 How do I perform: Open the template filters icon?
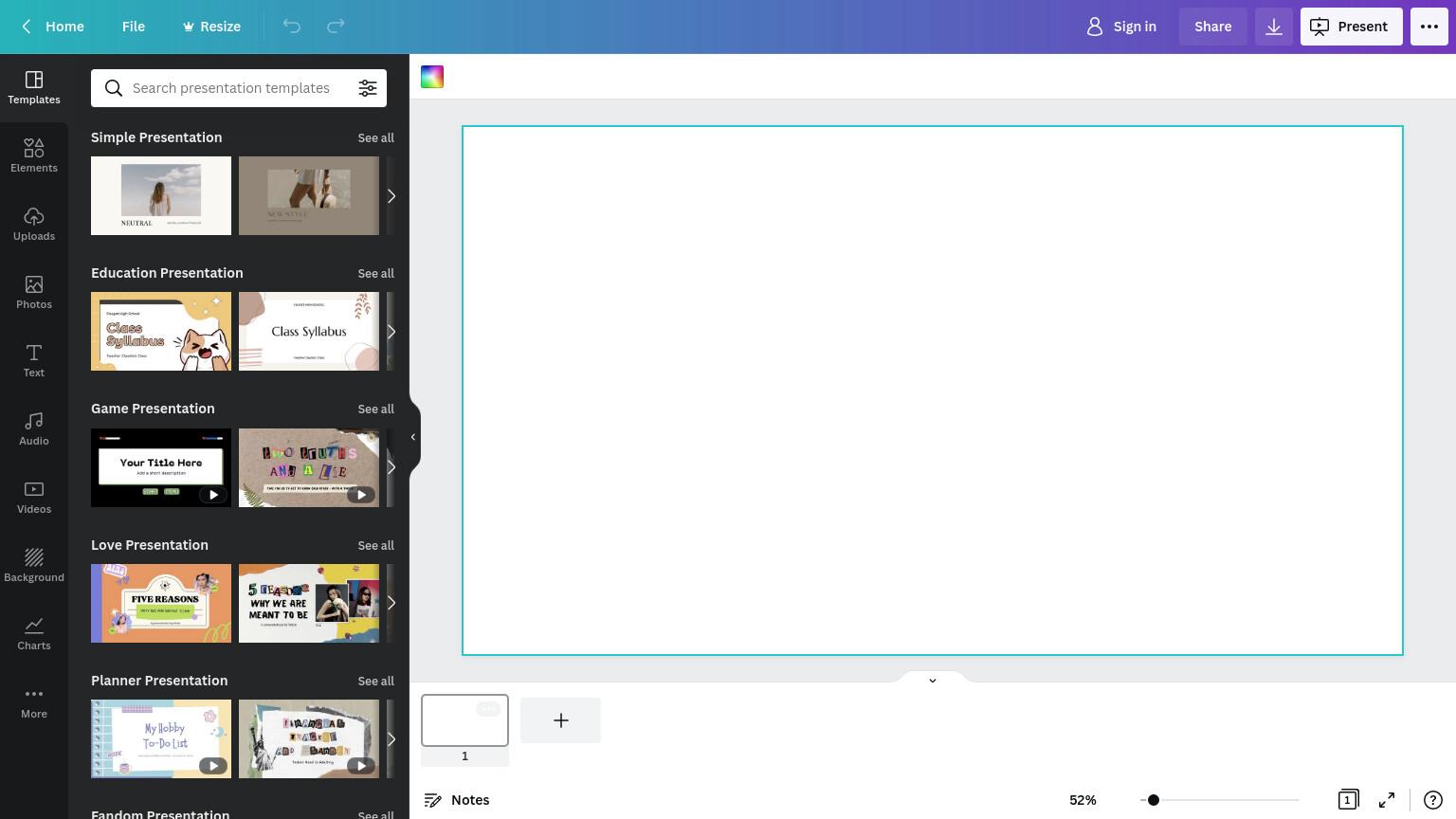coord(368,88)
